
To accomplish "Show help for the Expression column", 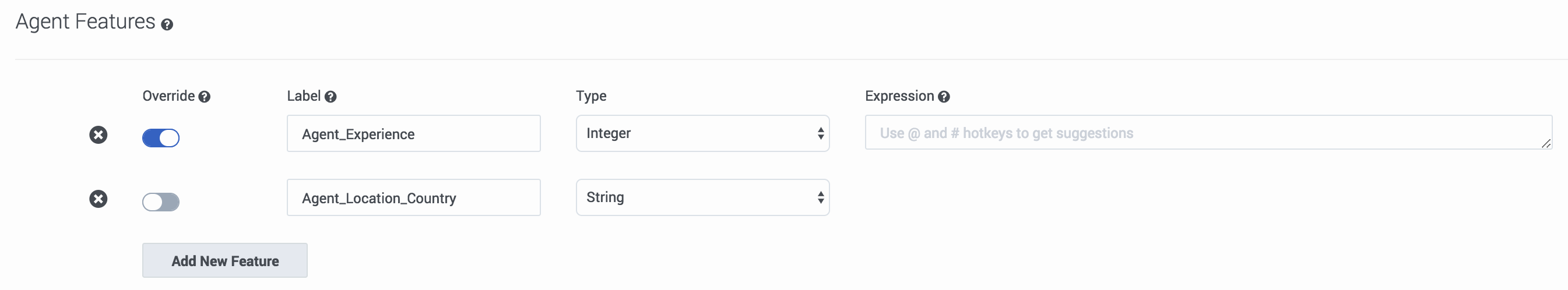I will (944, 97).
